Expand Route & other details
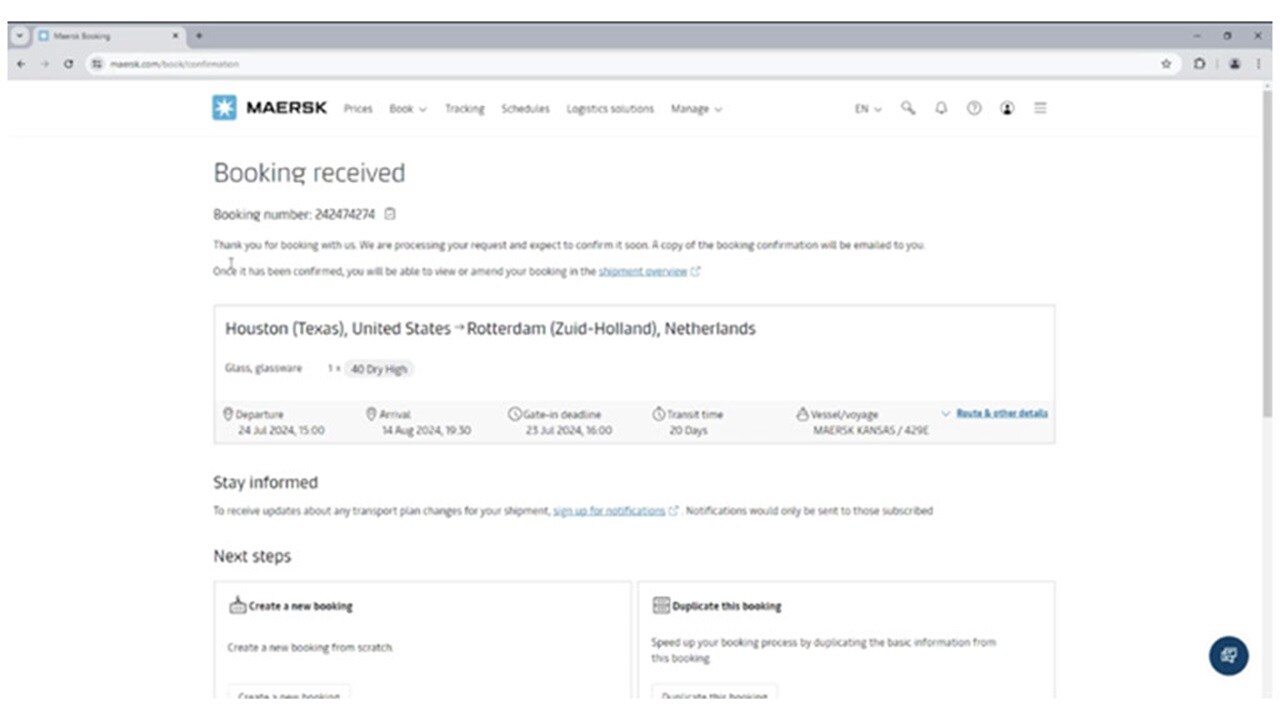Image resolution: width=1280 pixels, height=720 pixels. 1001,413
